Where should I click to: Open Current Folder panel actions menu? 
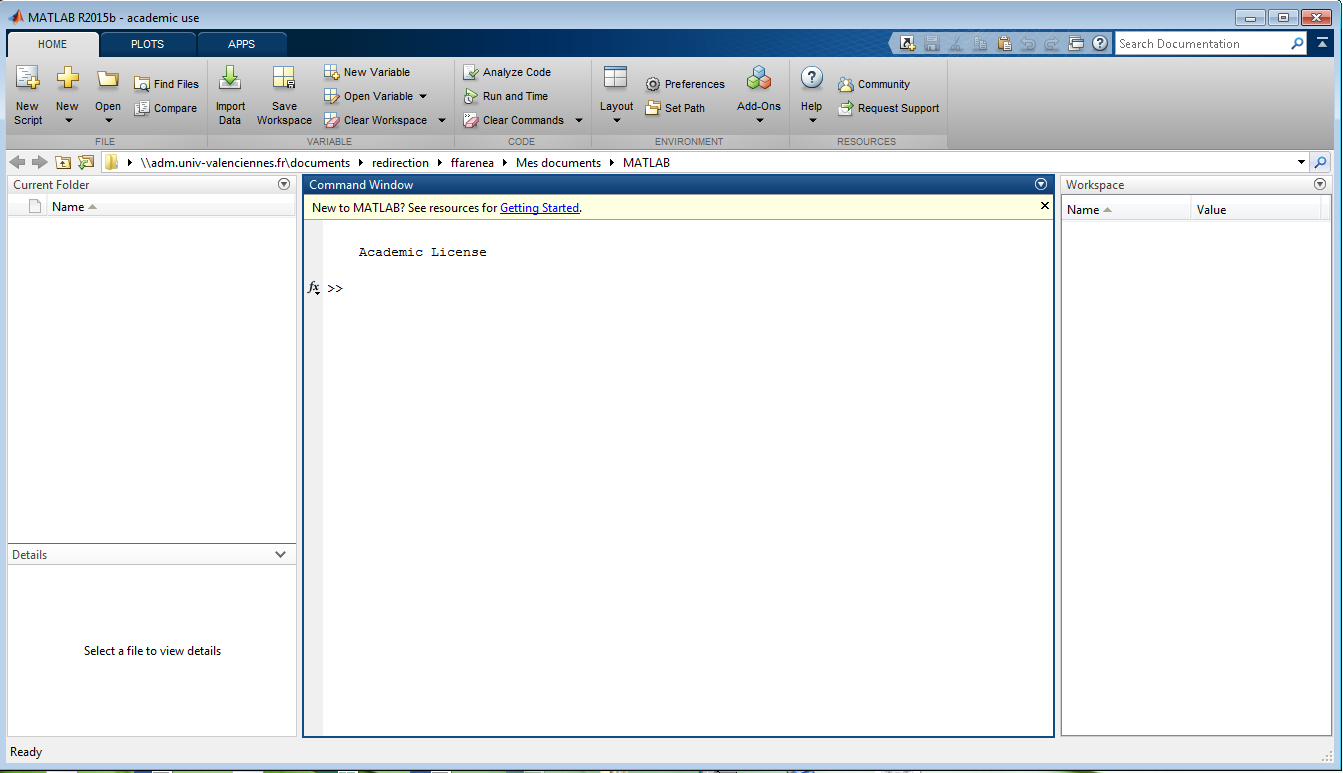(284, 184)
